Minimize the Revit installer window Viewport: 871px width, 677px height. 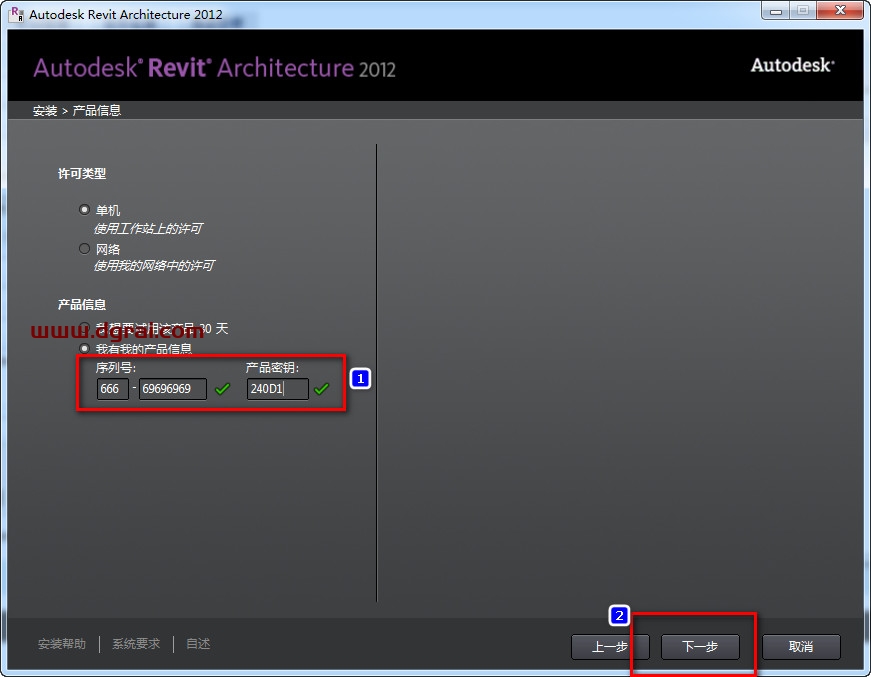[776, 11]
